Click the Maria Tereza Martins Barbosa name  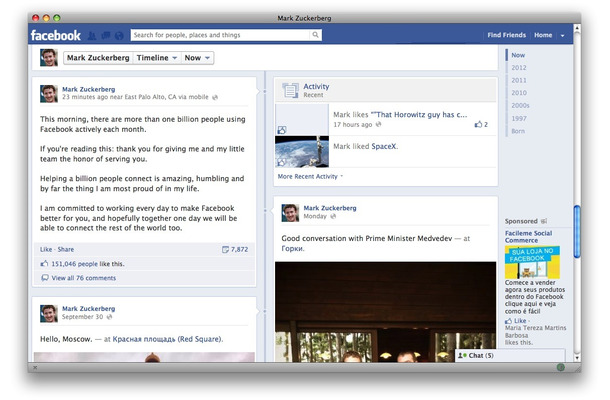535,332
